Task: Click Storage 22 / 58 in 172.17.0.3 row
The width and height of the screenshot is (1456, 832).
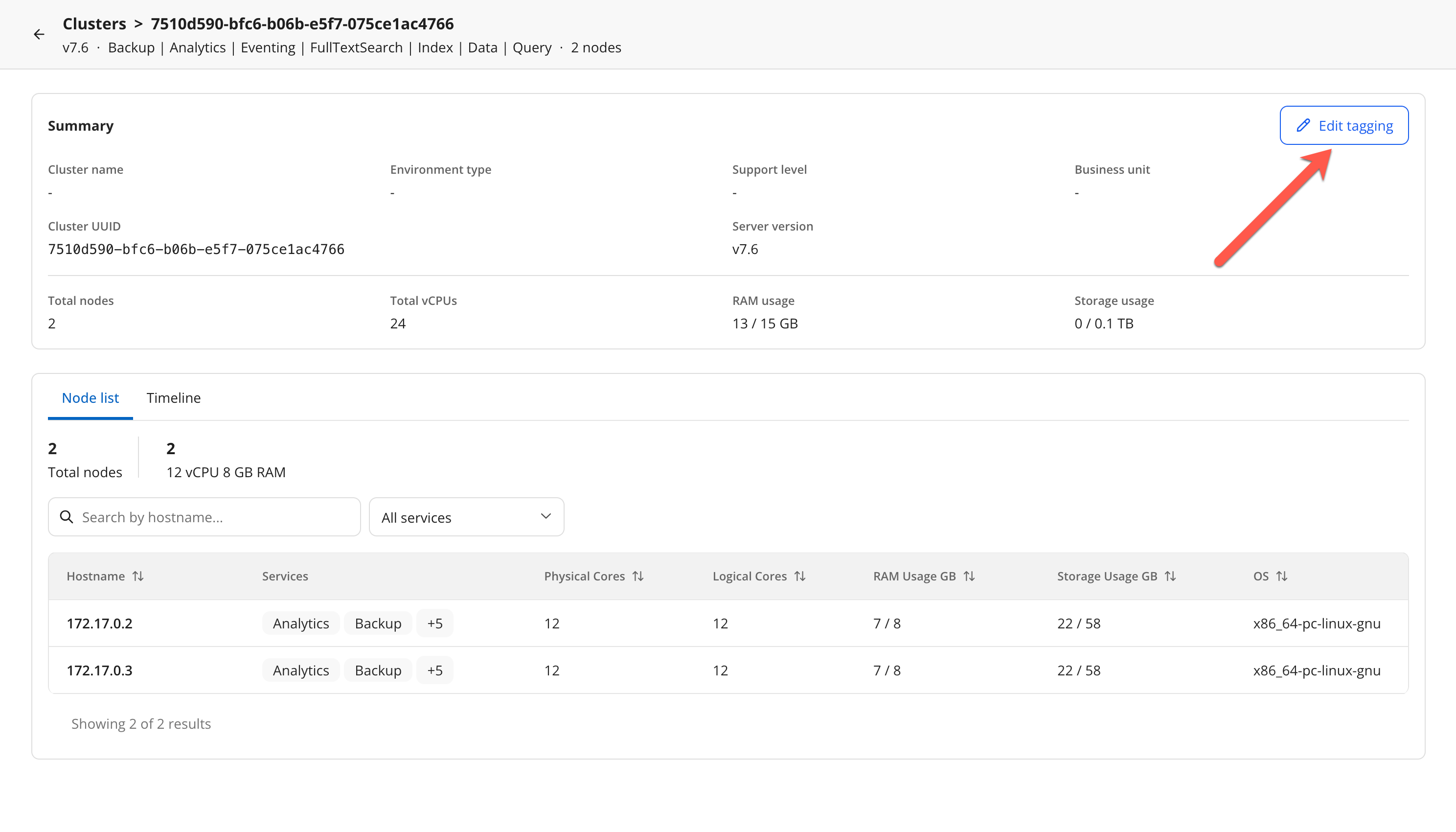Action: (x=1078, y=670)
